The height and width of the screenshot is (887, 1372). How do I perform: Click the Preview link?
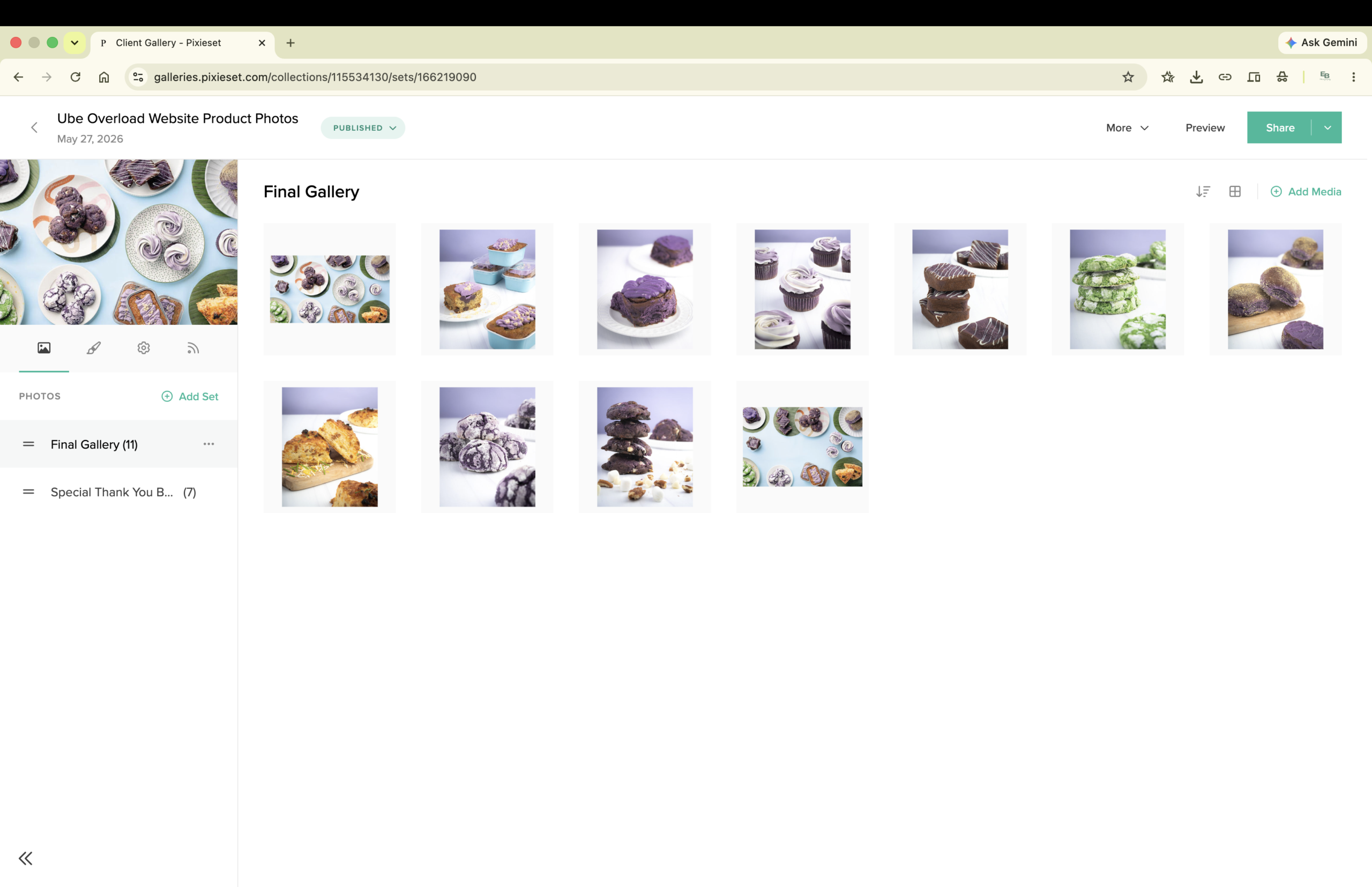(x=1205, y=128)
